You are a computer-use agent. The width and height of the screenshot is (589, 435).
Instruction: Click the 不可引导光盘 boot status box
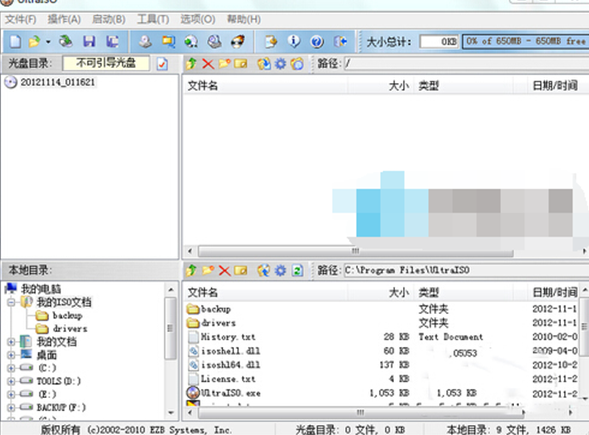pyautogui.click(x=106, y=63)
